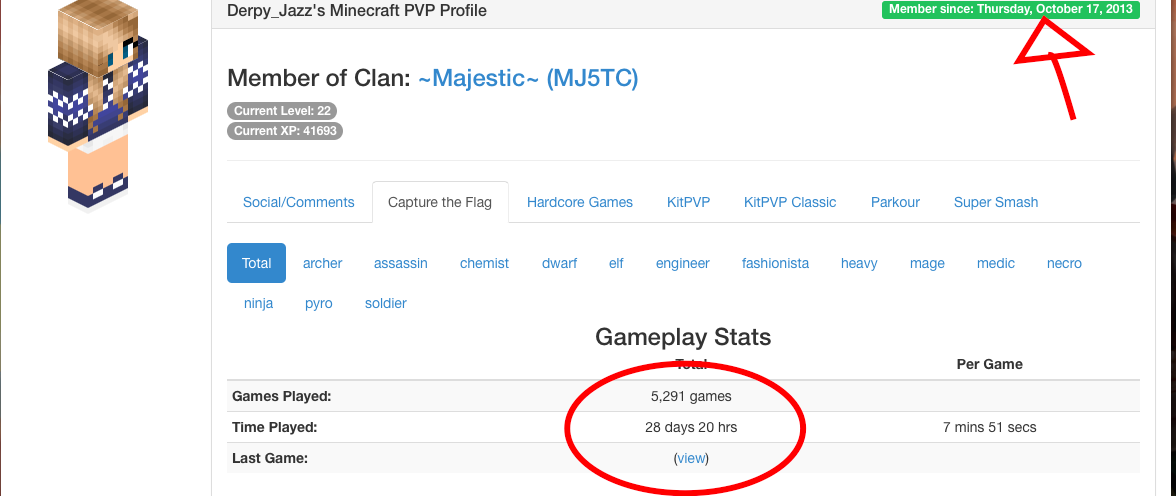This screenshot has height=496, width=1176.
Task: Show fashionista class stats
Action: coord(775,263)
